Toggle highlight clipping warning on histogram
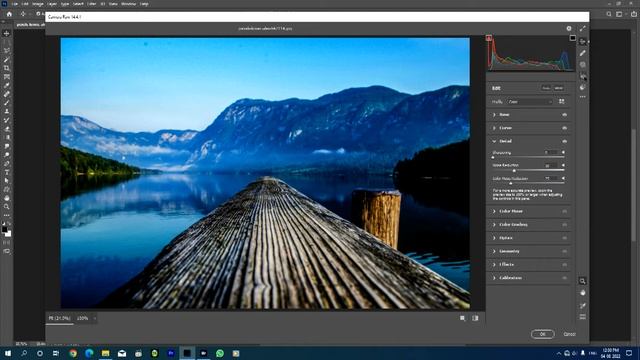This screenshot has height=360, width=640. (573, 38)
